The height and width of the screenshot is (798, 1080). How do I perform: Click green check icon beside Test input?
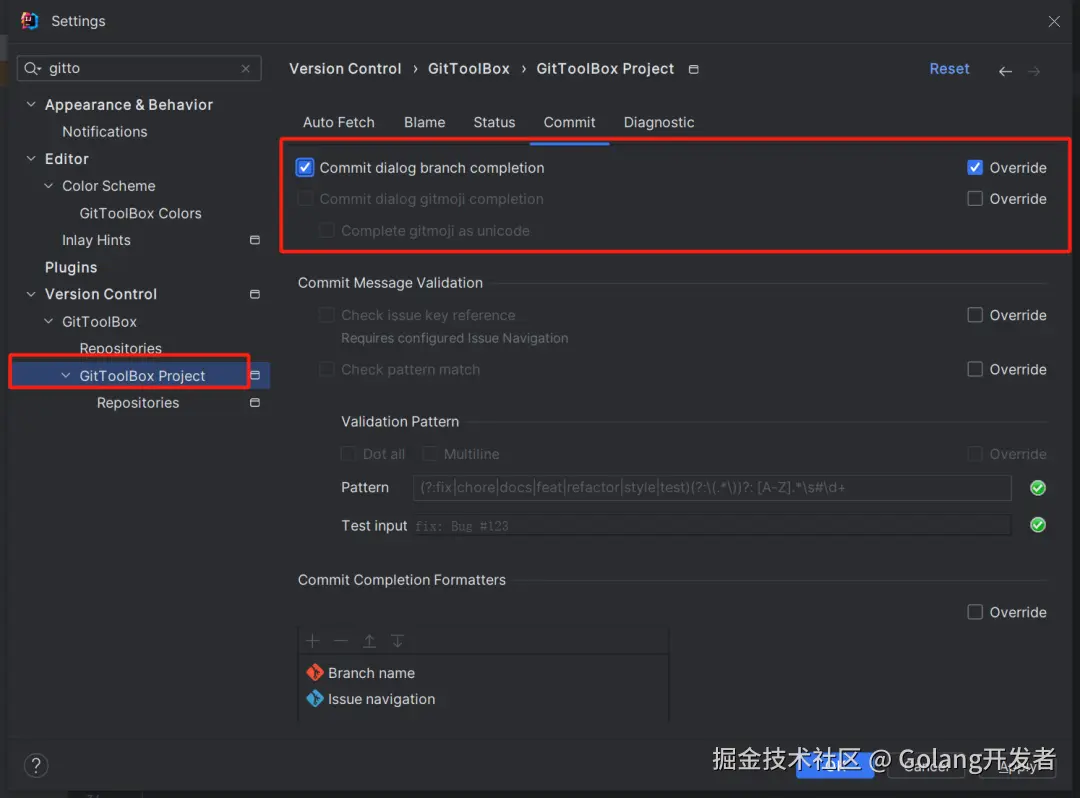click(1038, 525)
